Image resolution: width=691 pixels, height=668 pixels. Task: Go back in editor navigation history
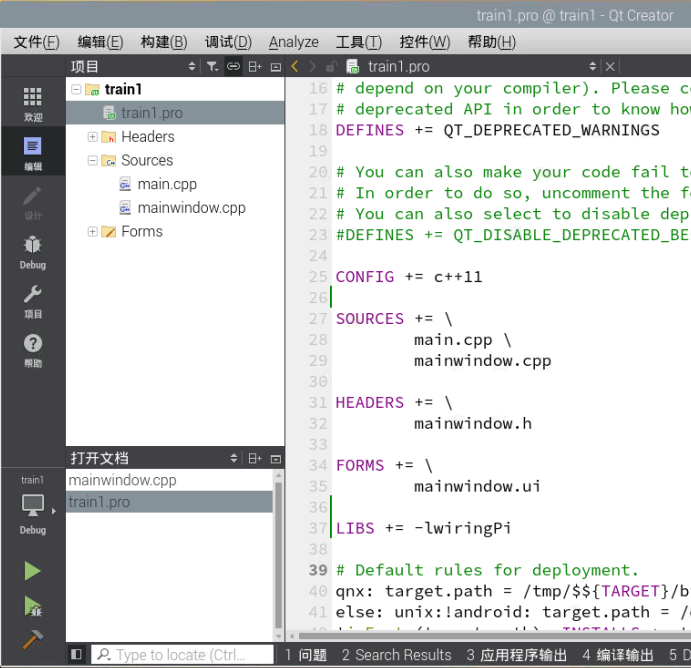click(x=295, y=67)
